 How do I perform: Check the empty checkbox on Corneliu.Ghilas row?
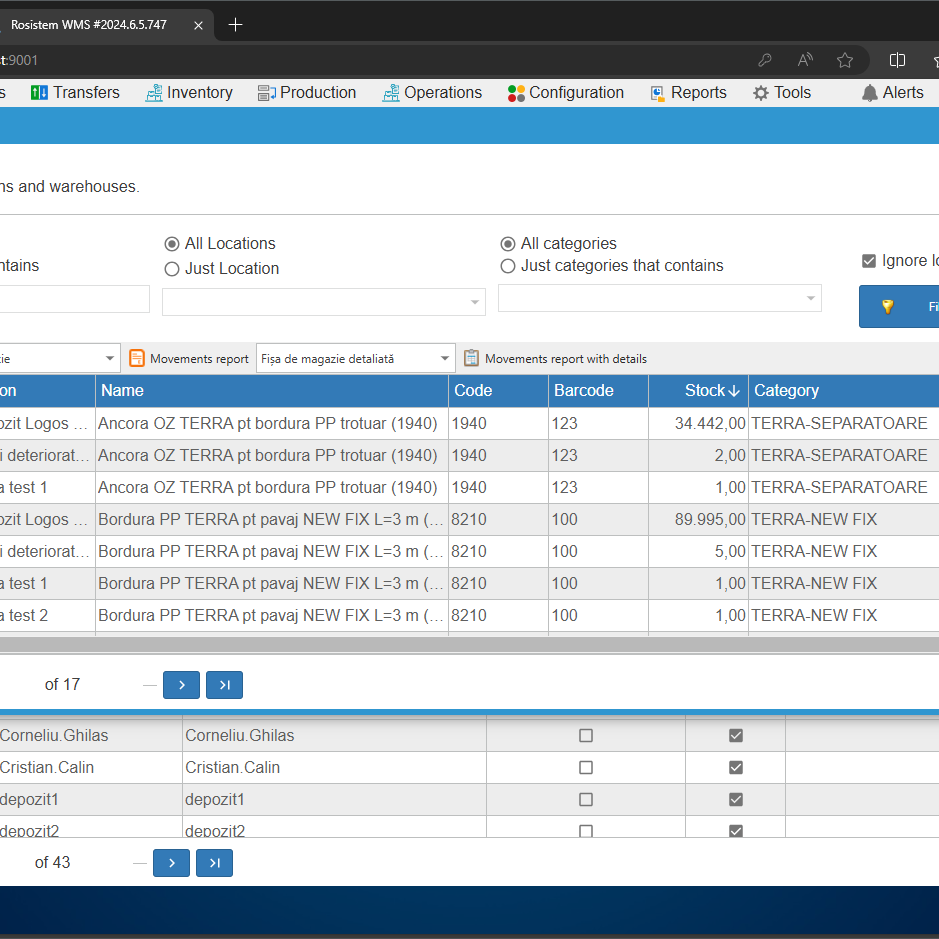[585, 735]
